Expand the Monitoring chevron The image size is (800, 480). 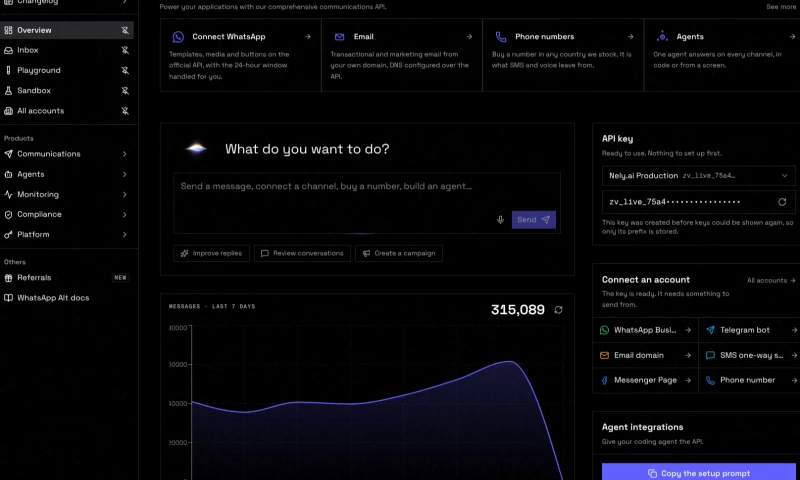click(124, 194)
